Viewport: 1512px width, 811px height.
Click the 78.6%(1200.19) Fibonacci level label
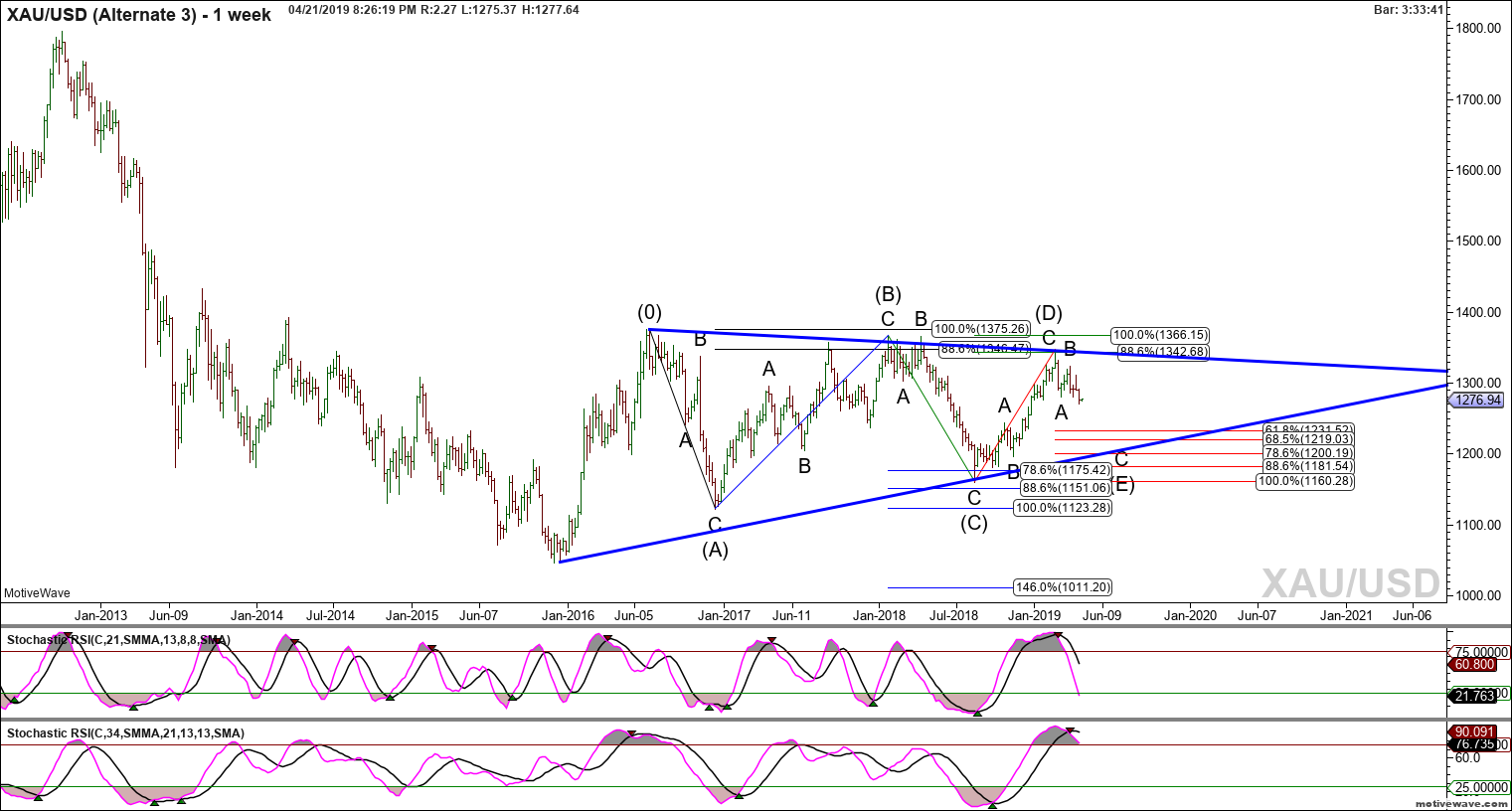pyautogui.click(x=1308, y=453)
